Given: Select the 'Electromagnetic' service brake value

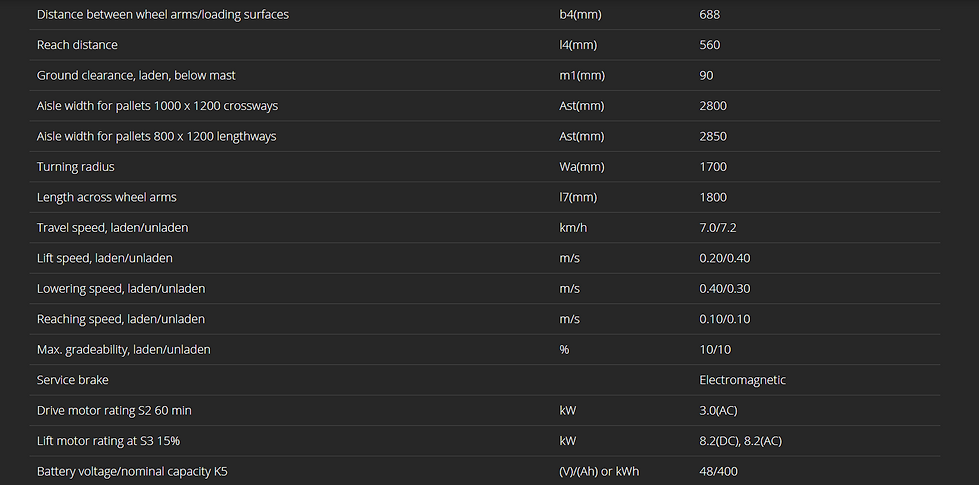Looking at the screenshot, I should click(x=742, y=380).
